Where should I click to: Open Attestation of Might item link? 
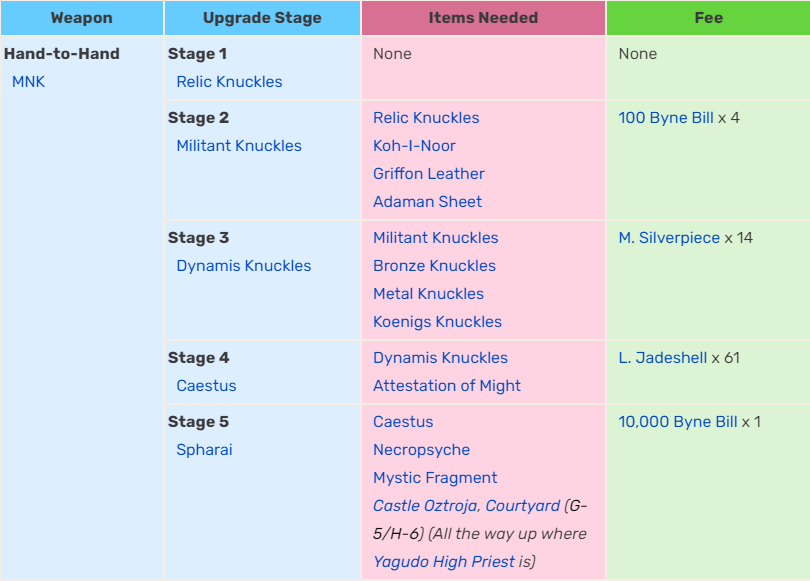[447, 385]
